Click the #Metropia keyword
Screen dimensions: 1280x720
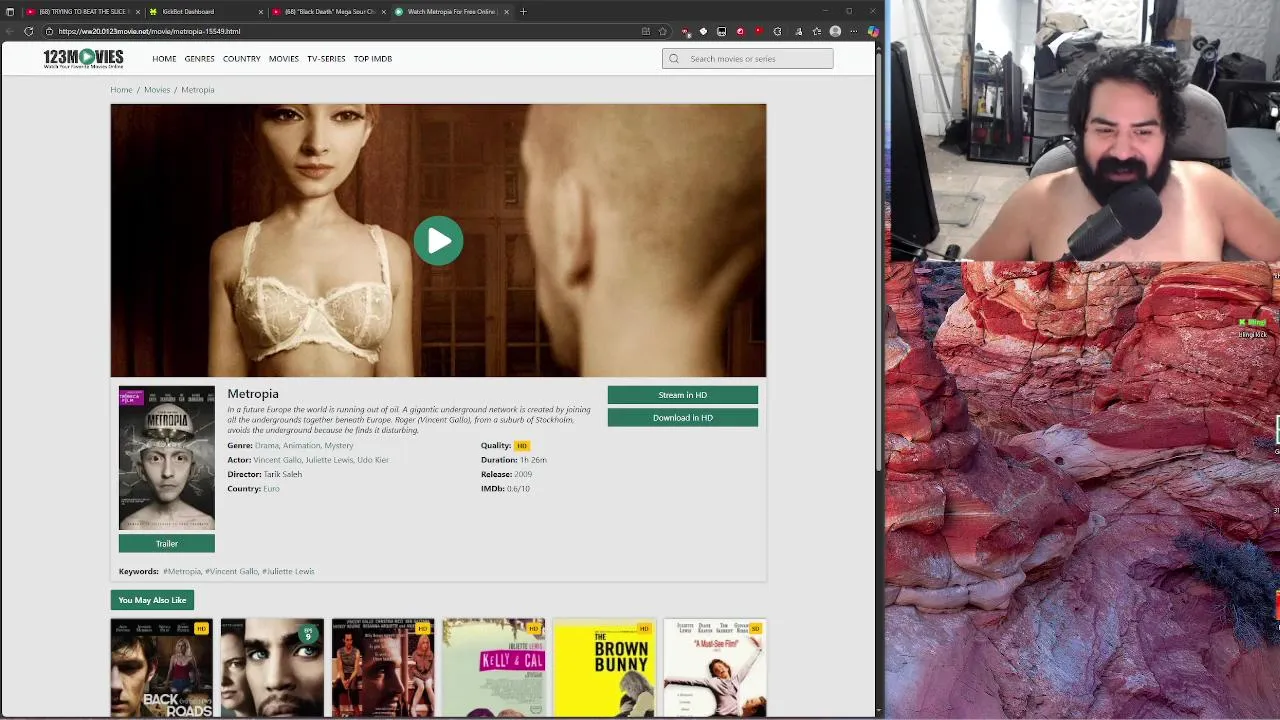182,572
